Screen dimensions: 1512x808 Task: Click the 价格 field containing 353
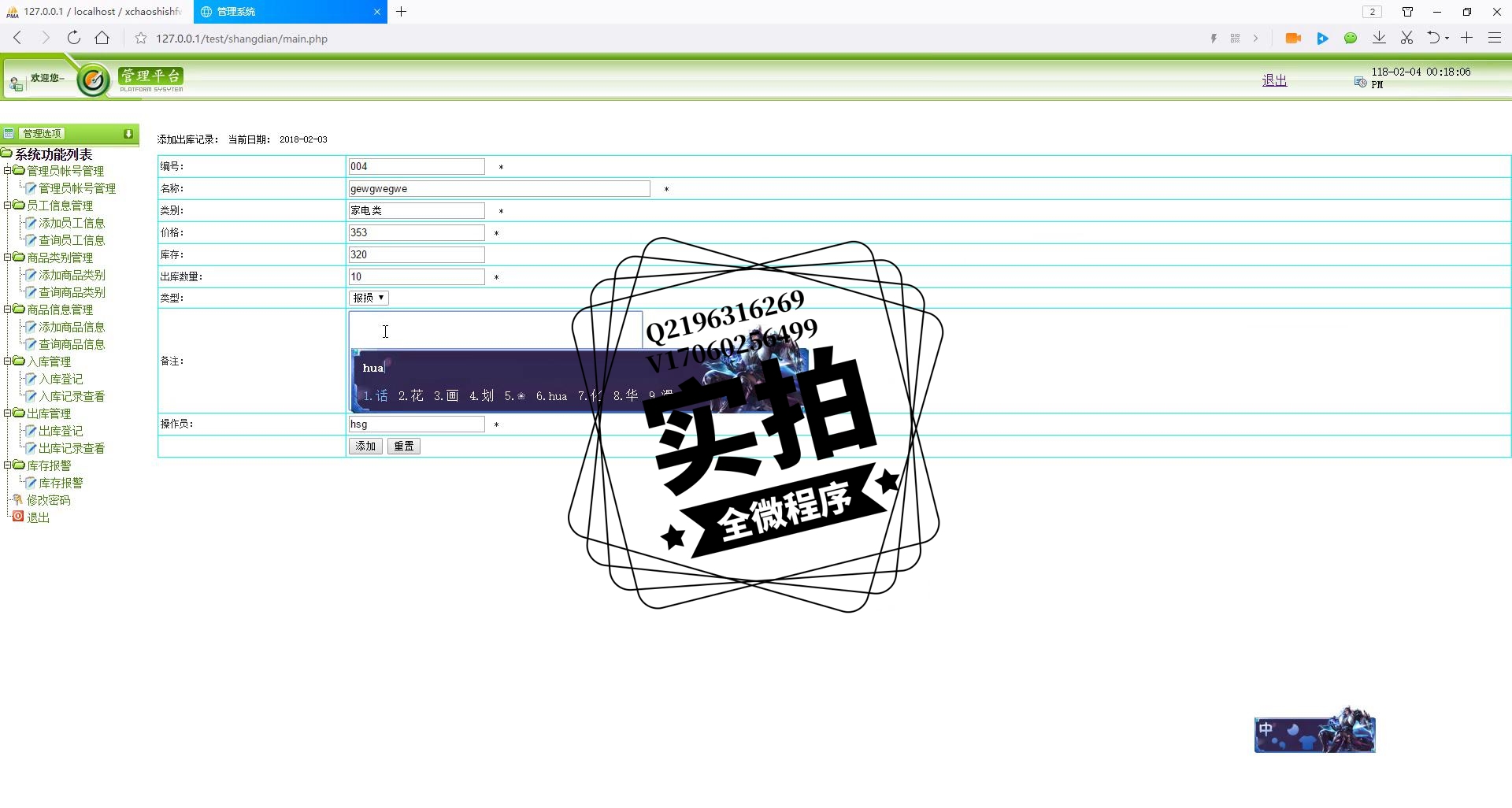[417, 232]
